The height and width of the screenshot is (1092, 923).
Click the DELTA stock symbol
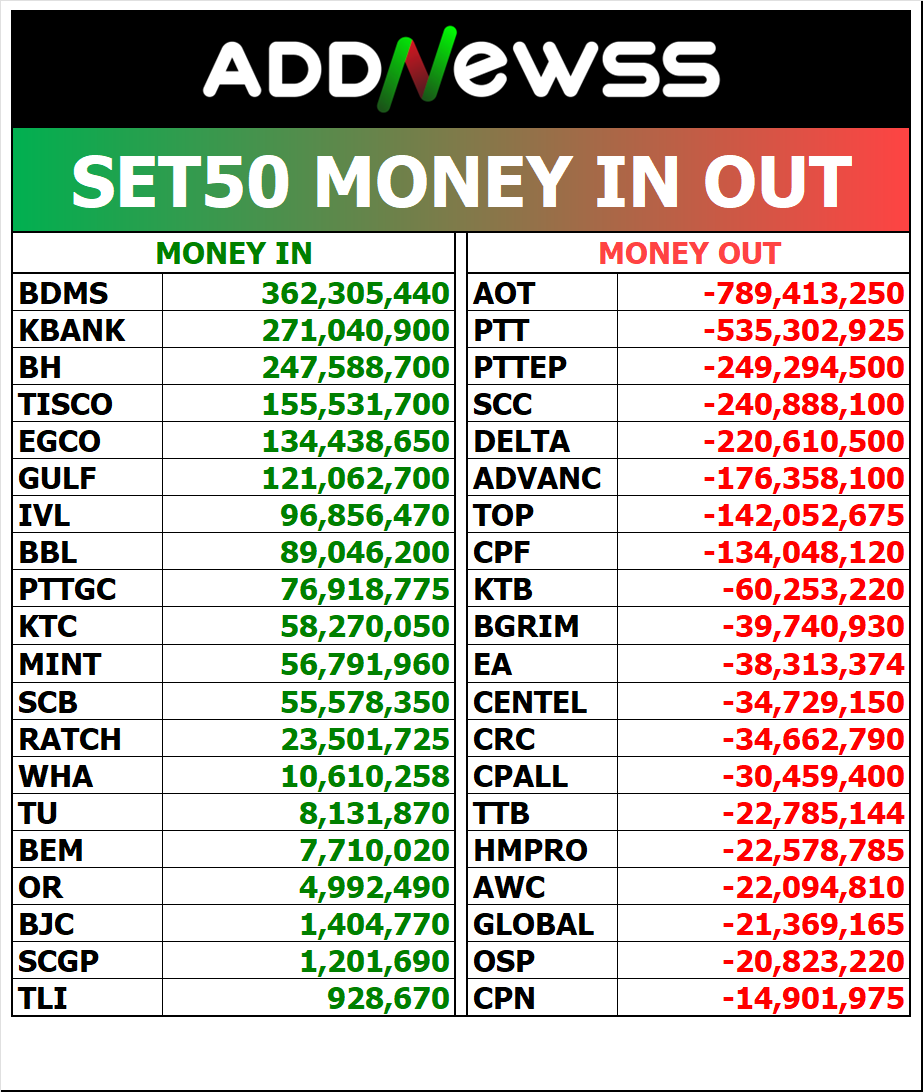pyautogui.click(x=522, y=441)
